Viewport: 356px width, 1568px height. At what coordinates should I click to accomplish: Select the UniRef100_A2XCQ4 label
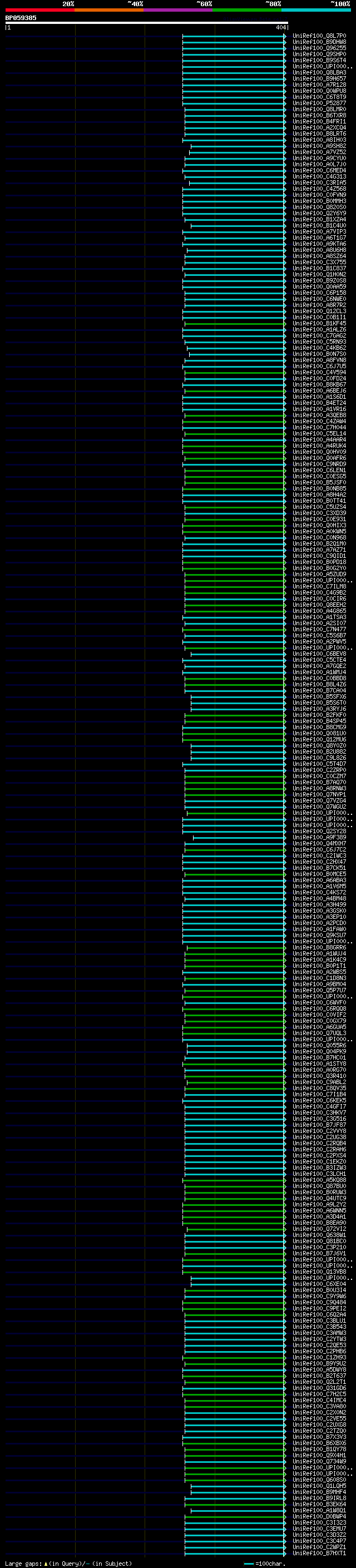[x=319, y=128]
